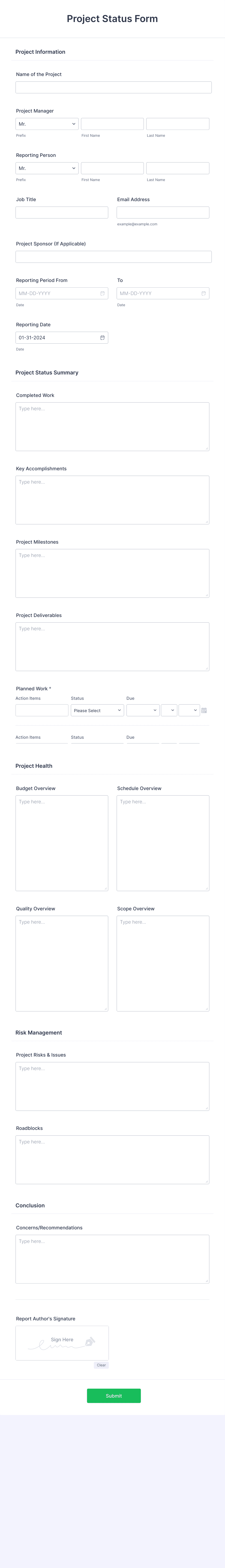This screenshot has height=1568, width=225.
Task: Click the Job Title input field
Action: tap(62, 213)
